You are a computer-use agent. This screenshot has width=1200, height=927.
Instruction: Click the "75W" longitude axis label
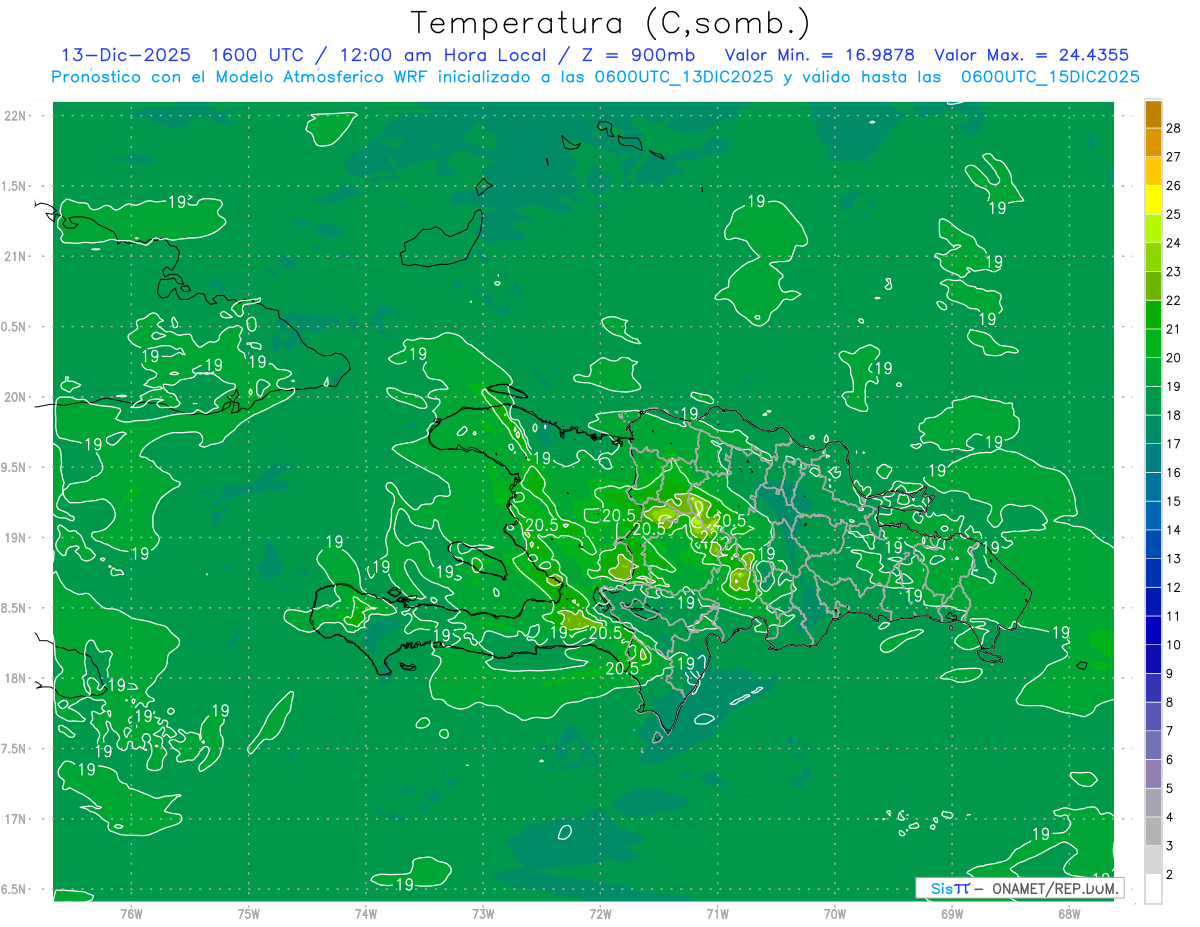point(249,913)
